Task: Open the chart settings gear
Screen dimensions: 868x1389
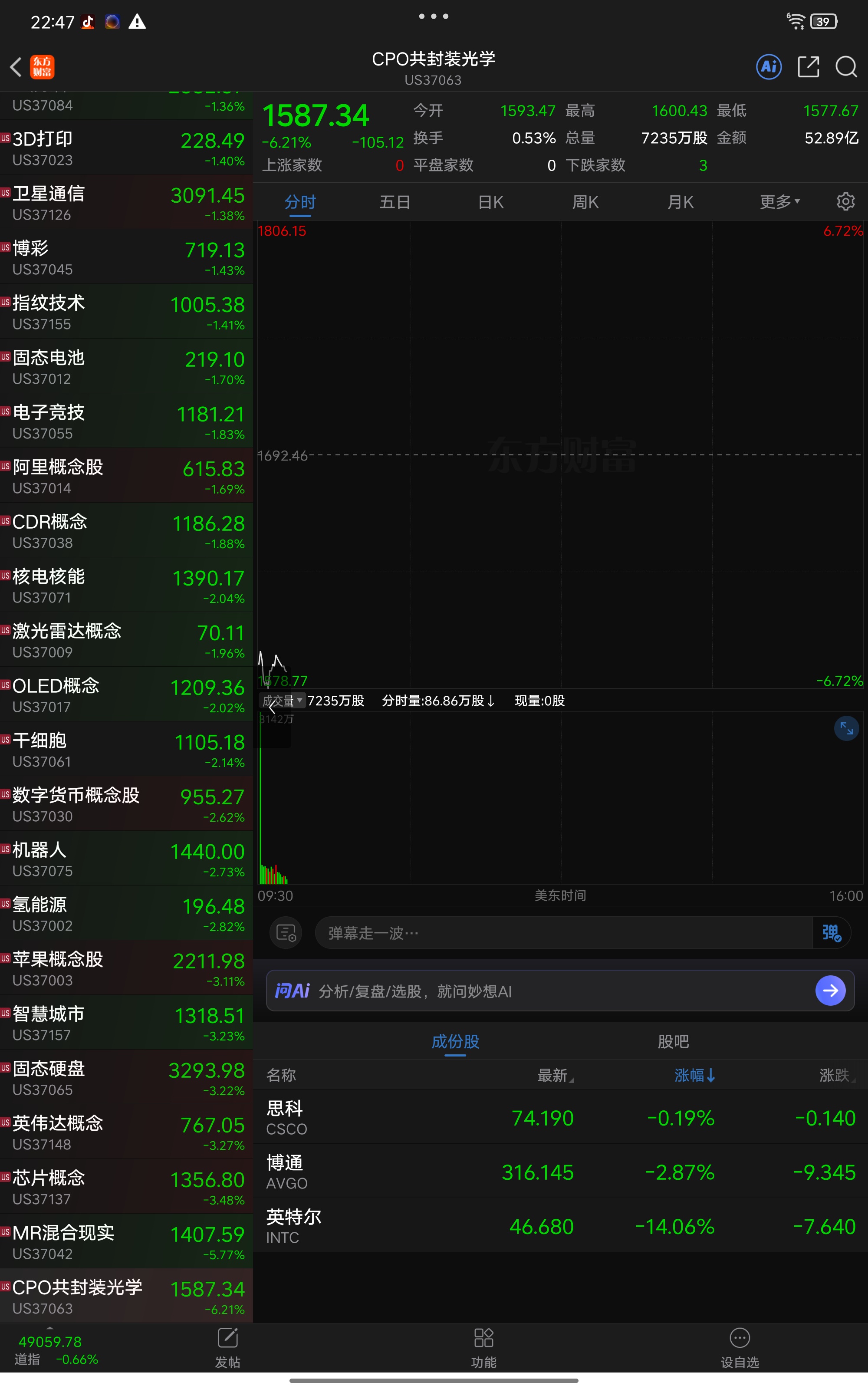Action: (845, 201)
